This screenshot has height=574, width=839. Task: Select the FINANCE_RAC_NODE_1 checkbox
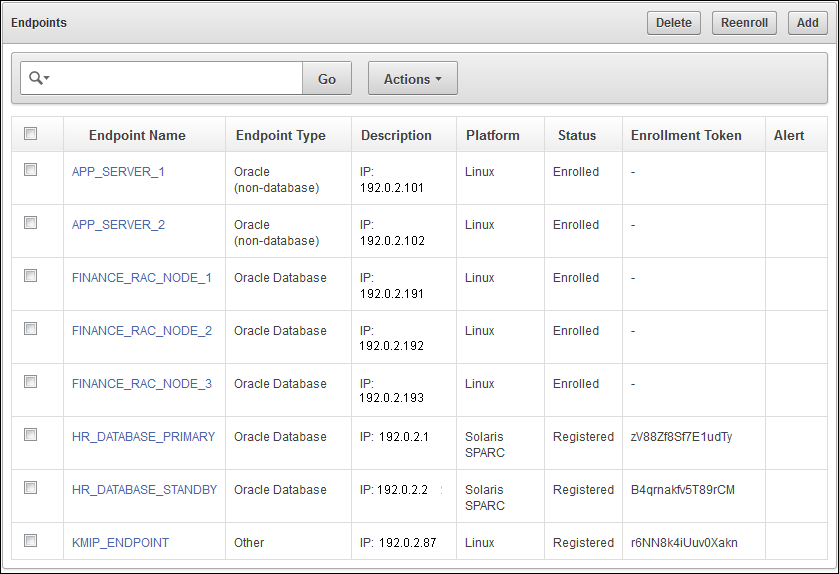(30, 275)
